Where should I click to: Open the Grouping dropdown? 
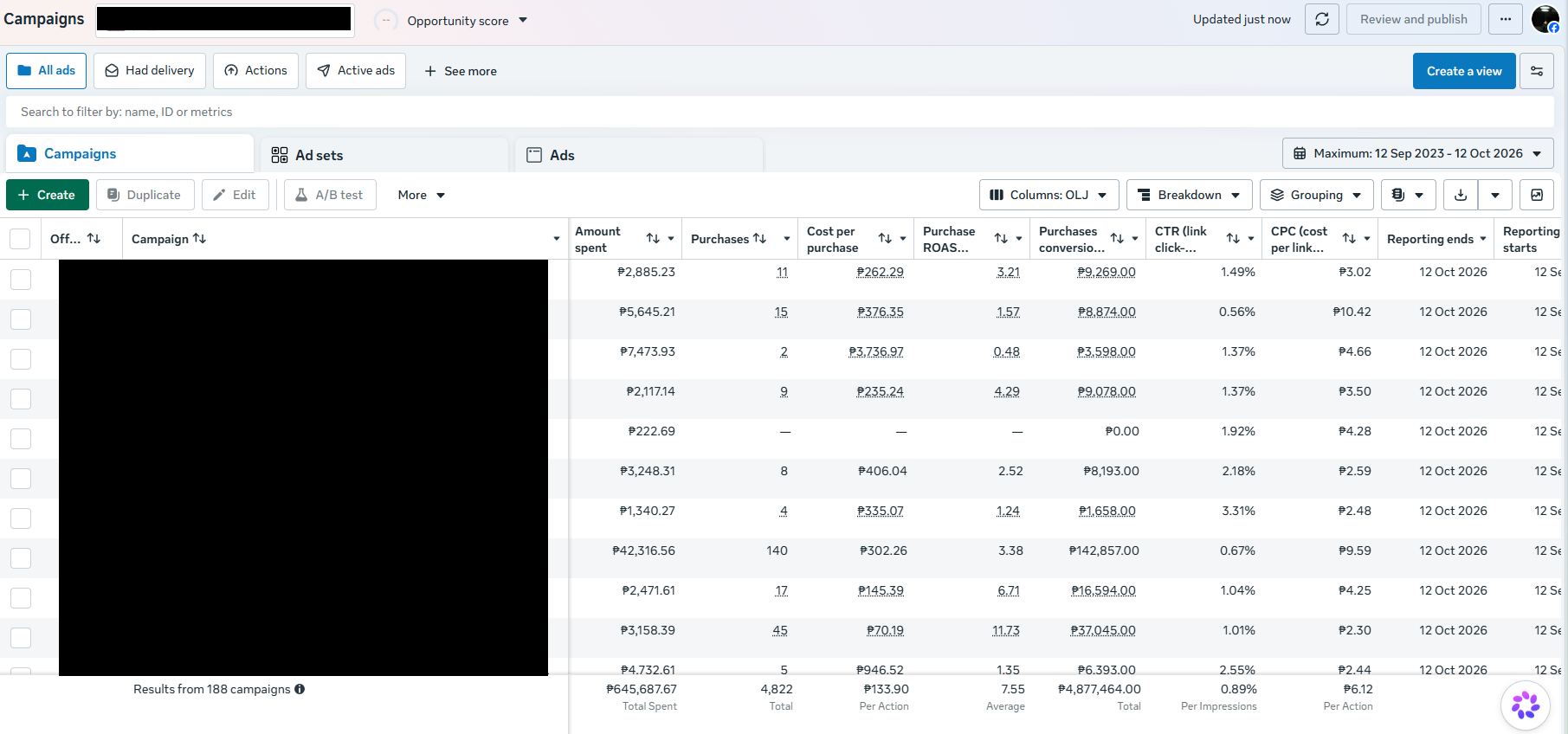pos(1316,195)
